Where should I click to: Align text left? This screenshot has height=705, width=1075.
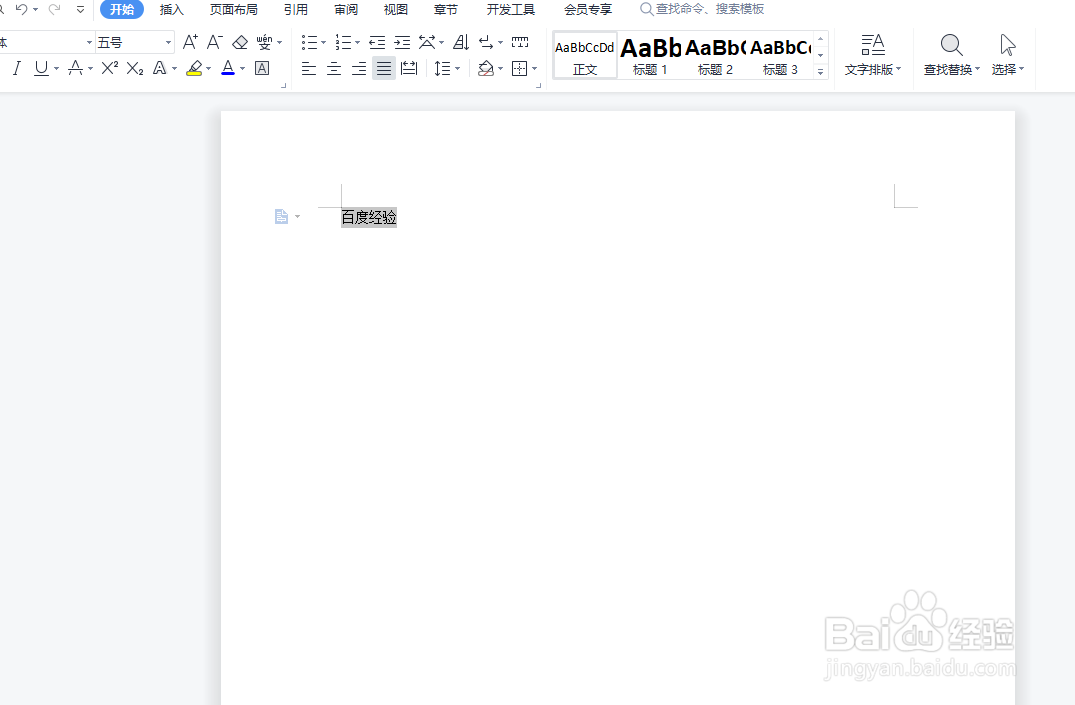pyautogui.click(x=309, y=69)
